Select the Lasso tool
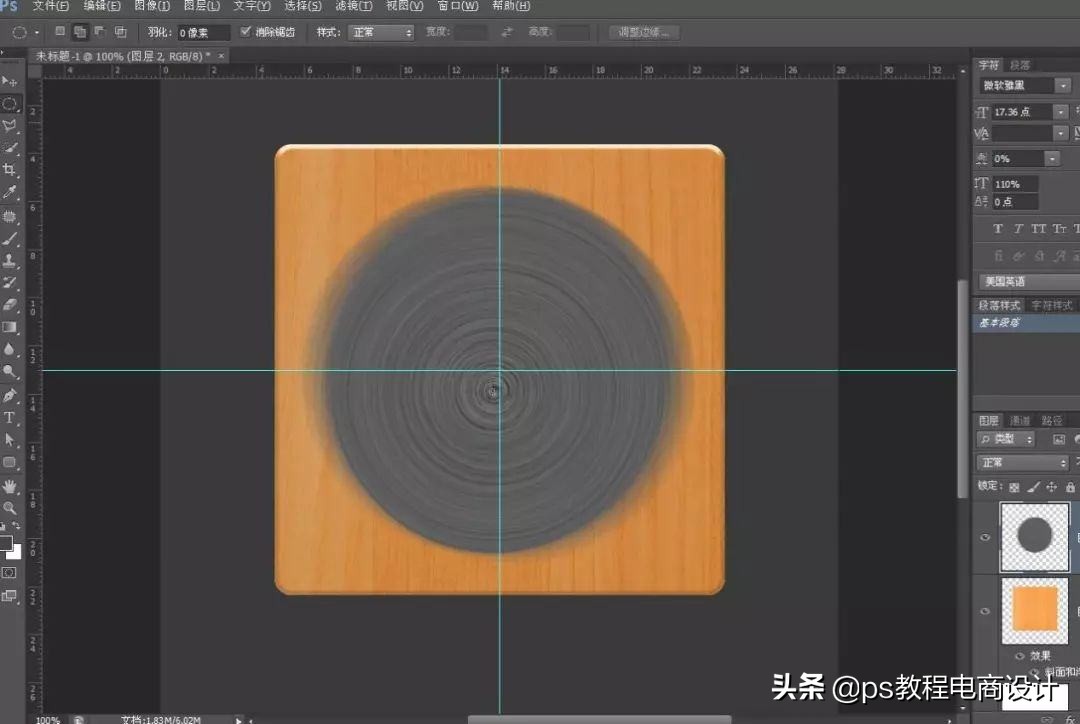Viewport: 1080px width, 724px height. point(10,126)
